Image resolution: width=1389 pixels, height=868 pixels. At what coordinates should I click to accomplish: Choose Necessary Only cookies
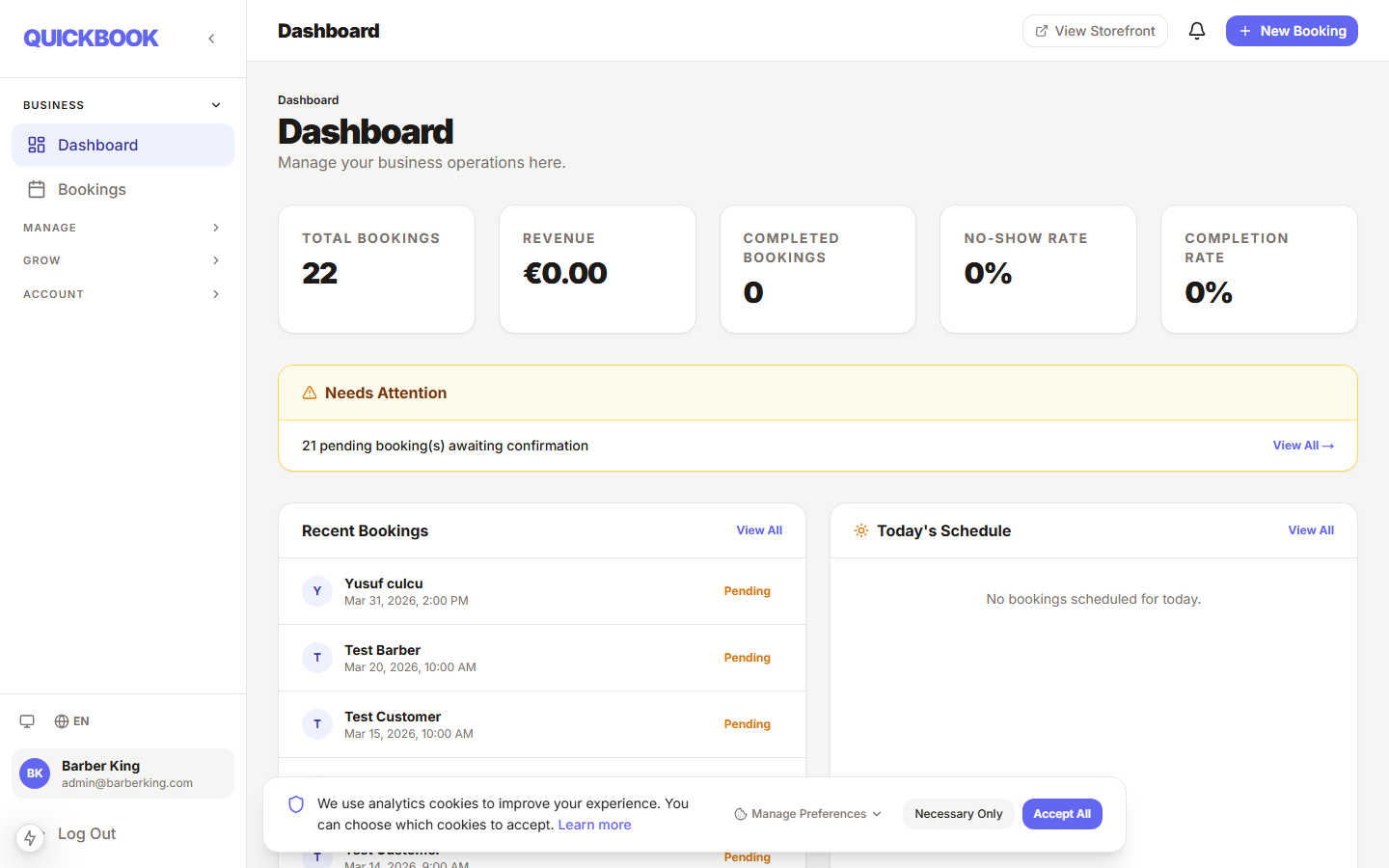[958, 814]
